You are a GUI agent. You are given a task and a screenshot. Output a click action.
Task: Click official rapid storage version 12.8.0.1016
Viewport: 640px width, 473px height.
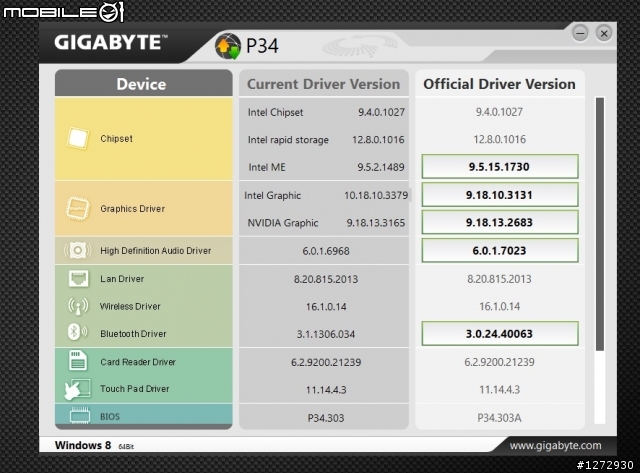[500, 139]
